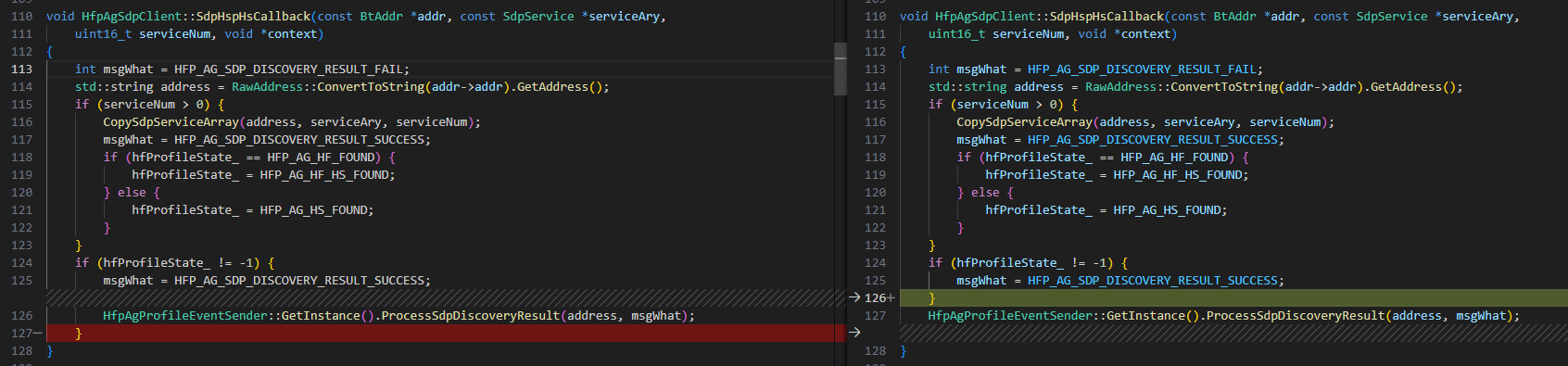Image resolution: width=1568 pixels, height=366 pixels.
Task: Click line number 127− in the left pane
Action: pyautogui.click(x=26, y=334)
